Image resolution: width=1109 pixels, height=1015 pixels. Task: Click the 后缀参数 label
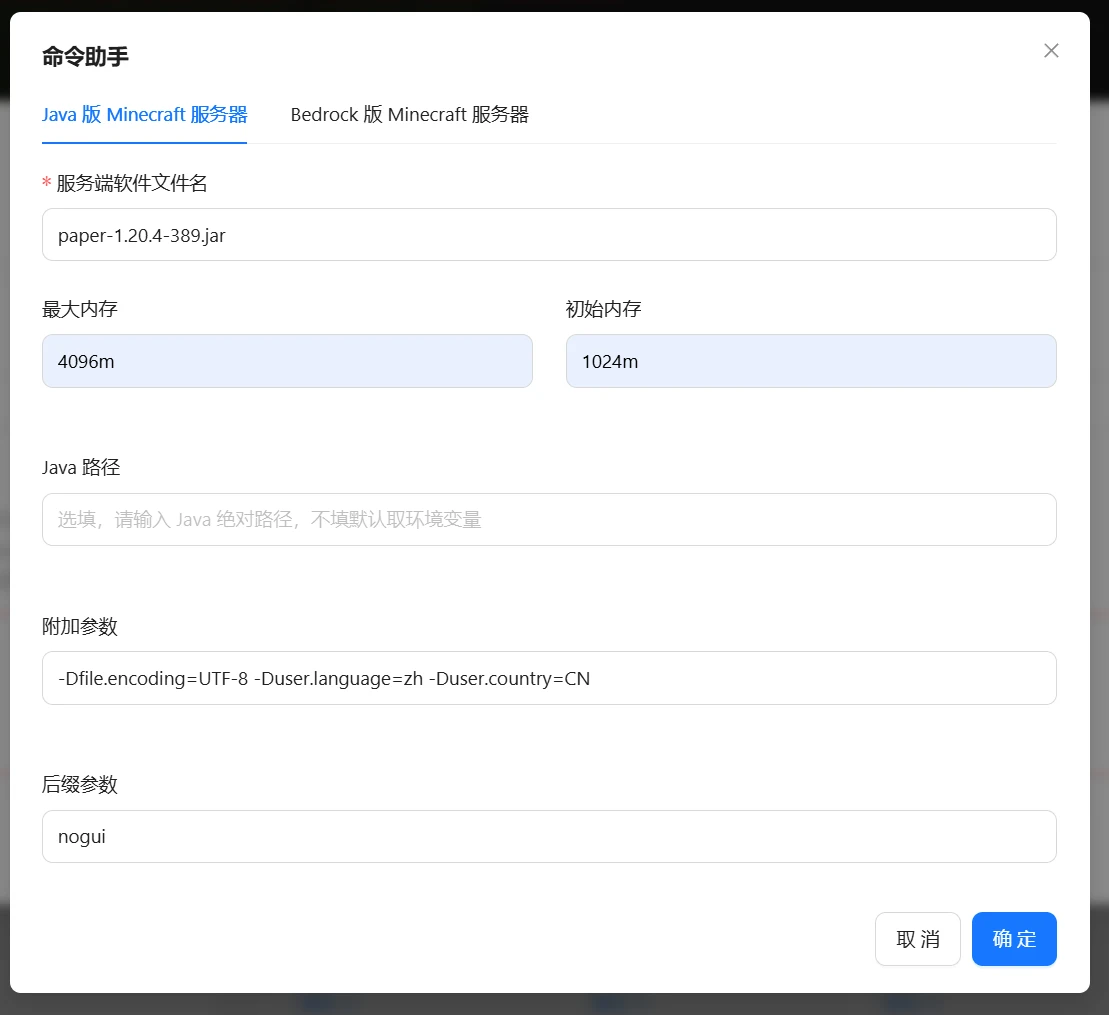tap(80, 784)
